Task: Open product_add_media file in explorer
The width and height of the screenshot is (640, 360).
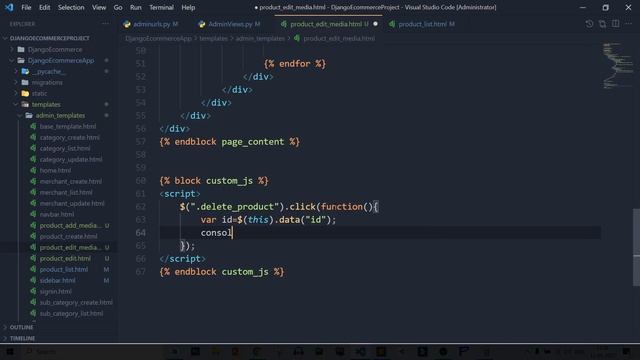Action: coord(71,225)
